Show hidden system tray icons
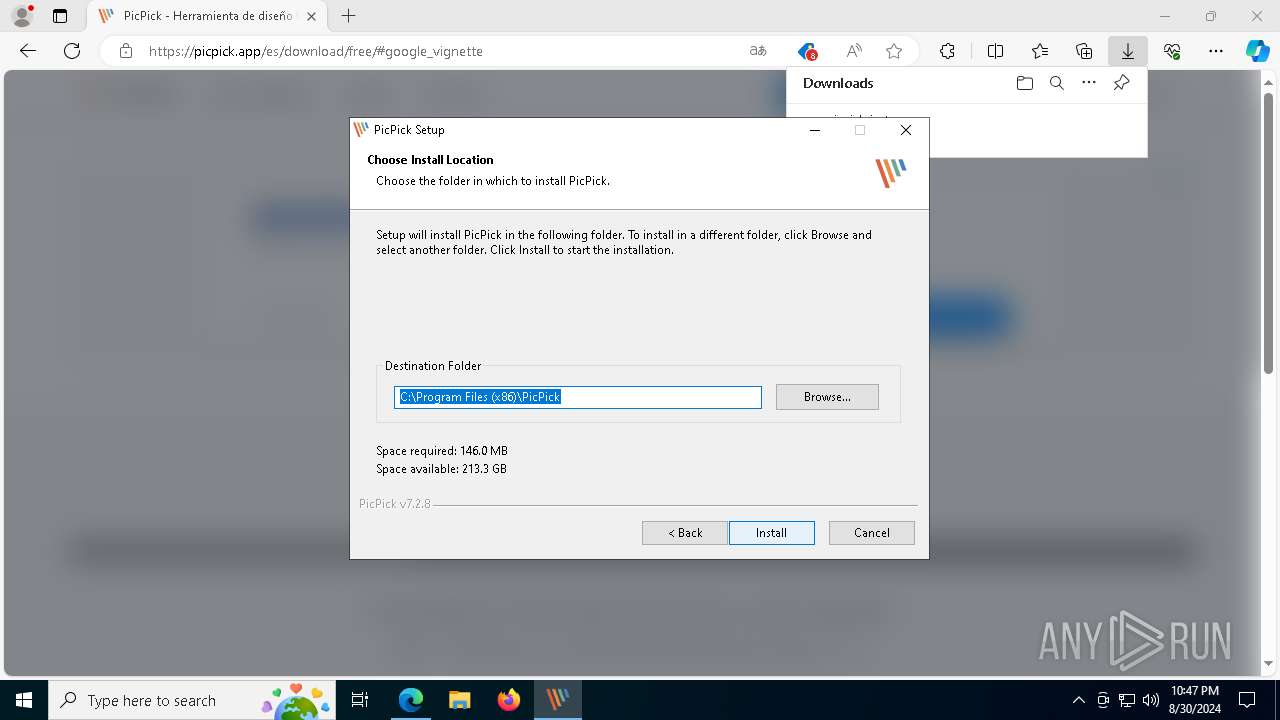The width and height of the screenshot is (1280, 720). click(x=1078, y=700)
